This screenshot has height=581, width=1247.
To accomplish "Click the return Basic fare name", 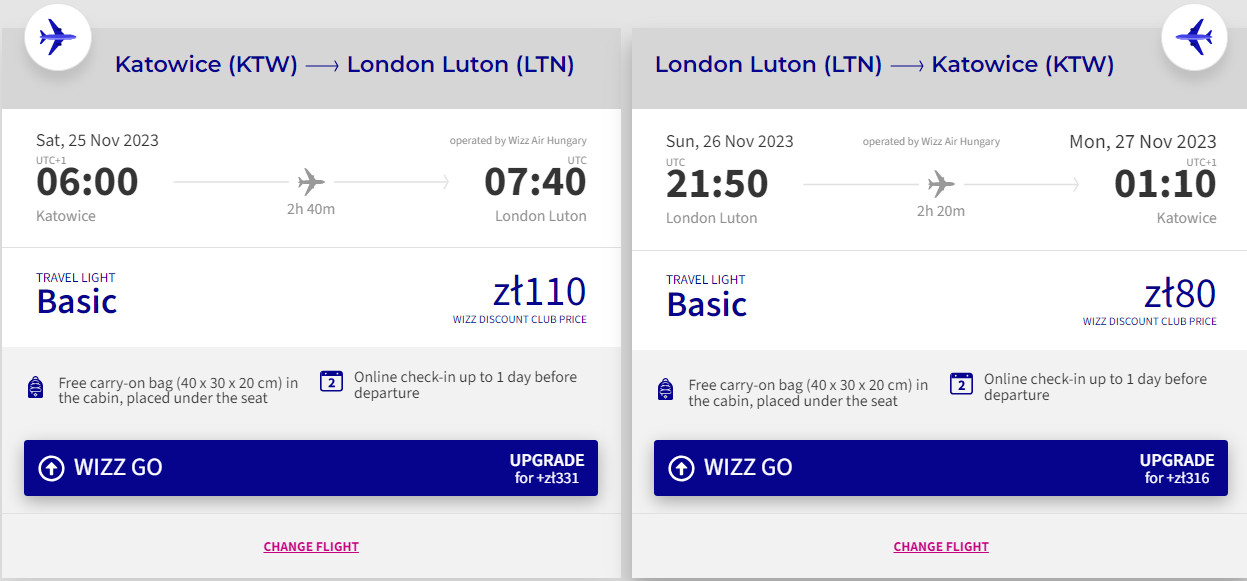I will pos(707,304).
